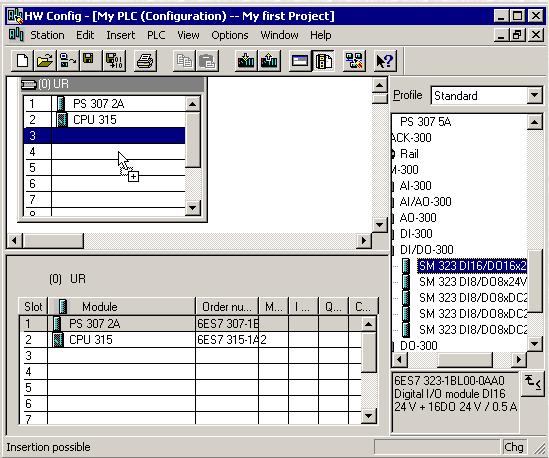Image resolution: width=549 pixels, height=458 pixels.
Task: Select the AI/AO-300 catalog folder
Action: 425,202
